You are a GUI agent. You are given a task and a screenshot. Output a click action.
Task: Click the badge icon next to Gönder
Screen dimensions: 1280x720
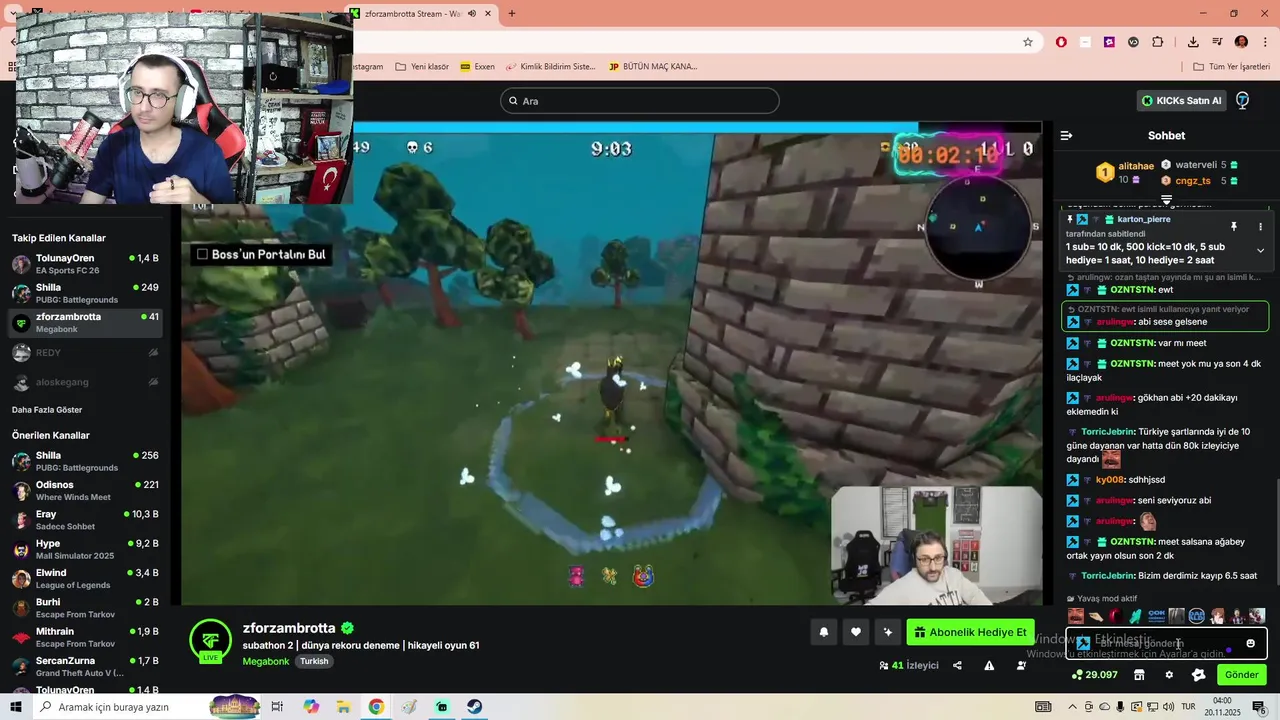(x=1199, y=675)
